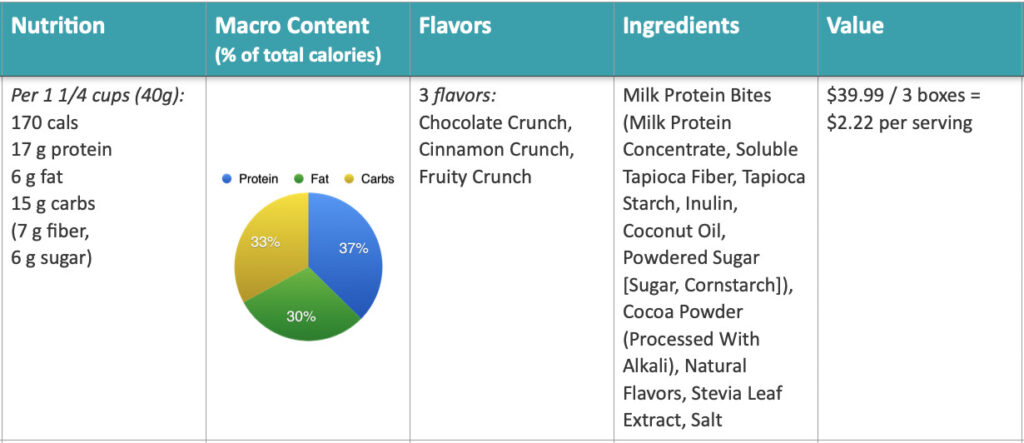Click the 'Milk Protein Bites' ingredient text
The image size is (1024, 443).
click(696, 96)
